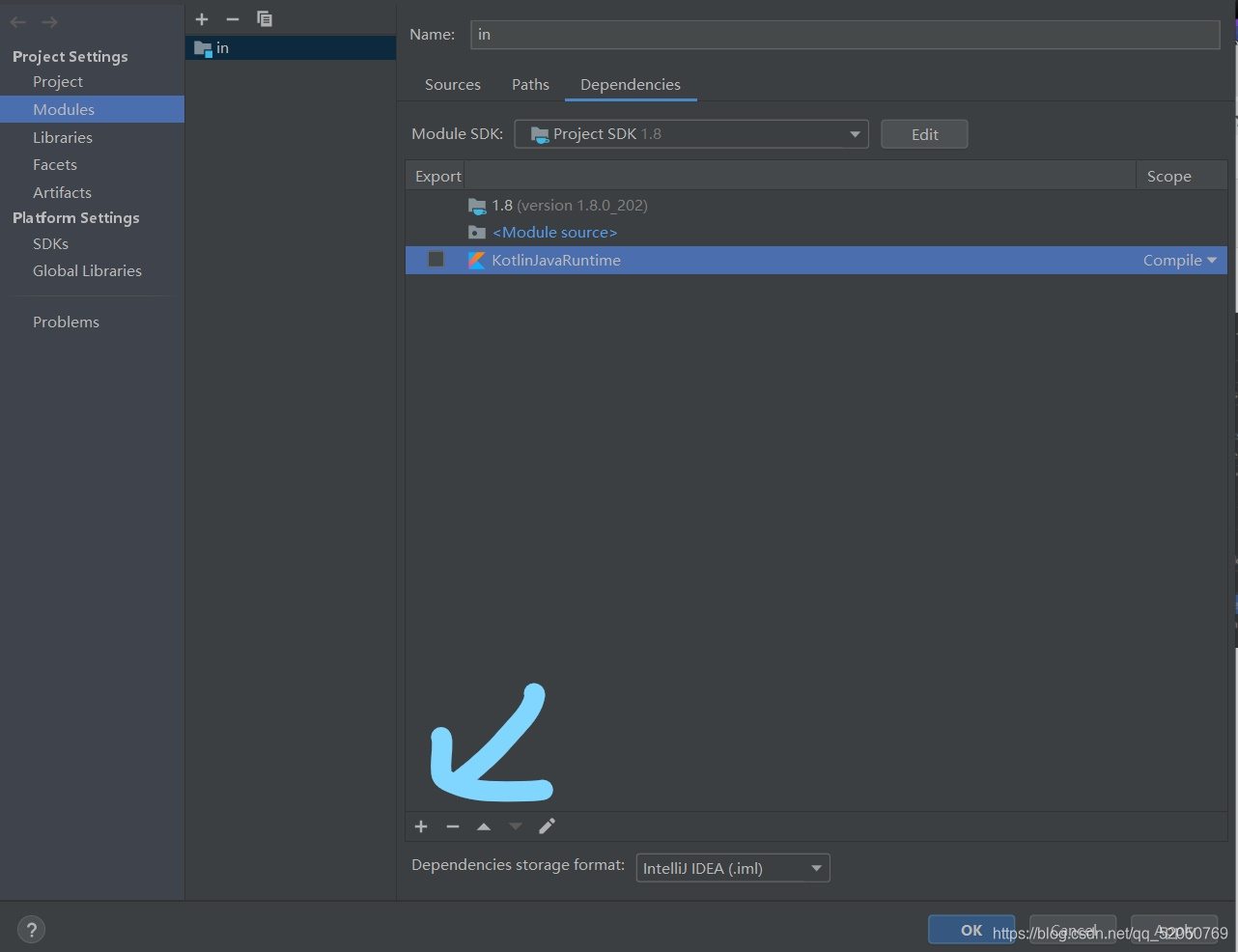Click the remove module minus icon
The image size is (1238, 952).
[x=232, y=19]
